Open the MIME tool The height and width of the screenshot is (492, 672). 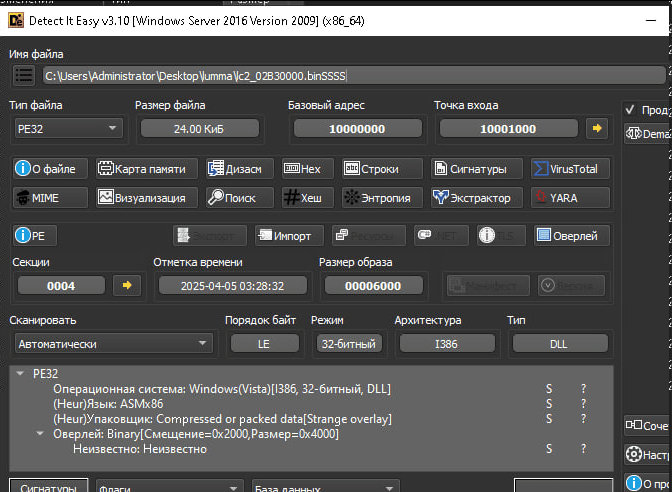(50, 198)
